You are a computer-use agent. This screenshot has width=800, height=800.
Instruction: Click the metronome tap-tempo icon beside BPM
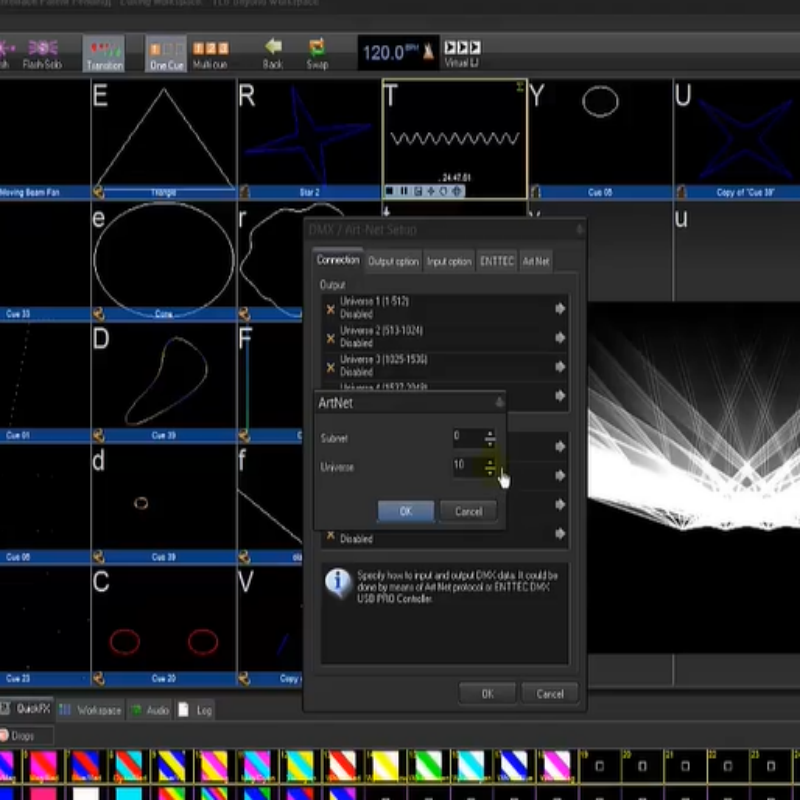[x=429, y=53]
